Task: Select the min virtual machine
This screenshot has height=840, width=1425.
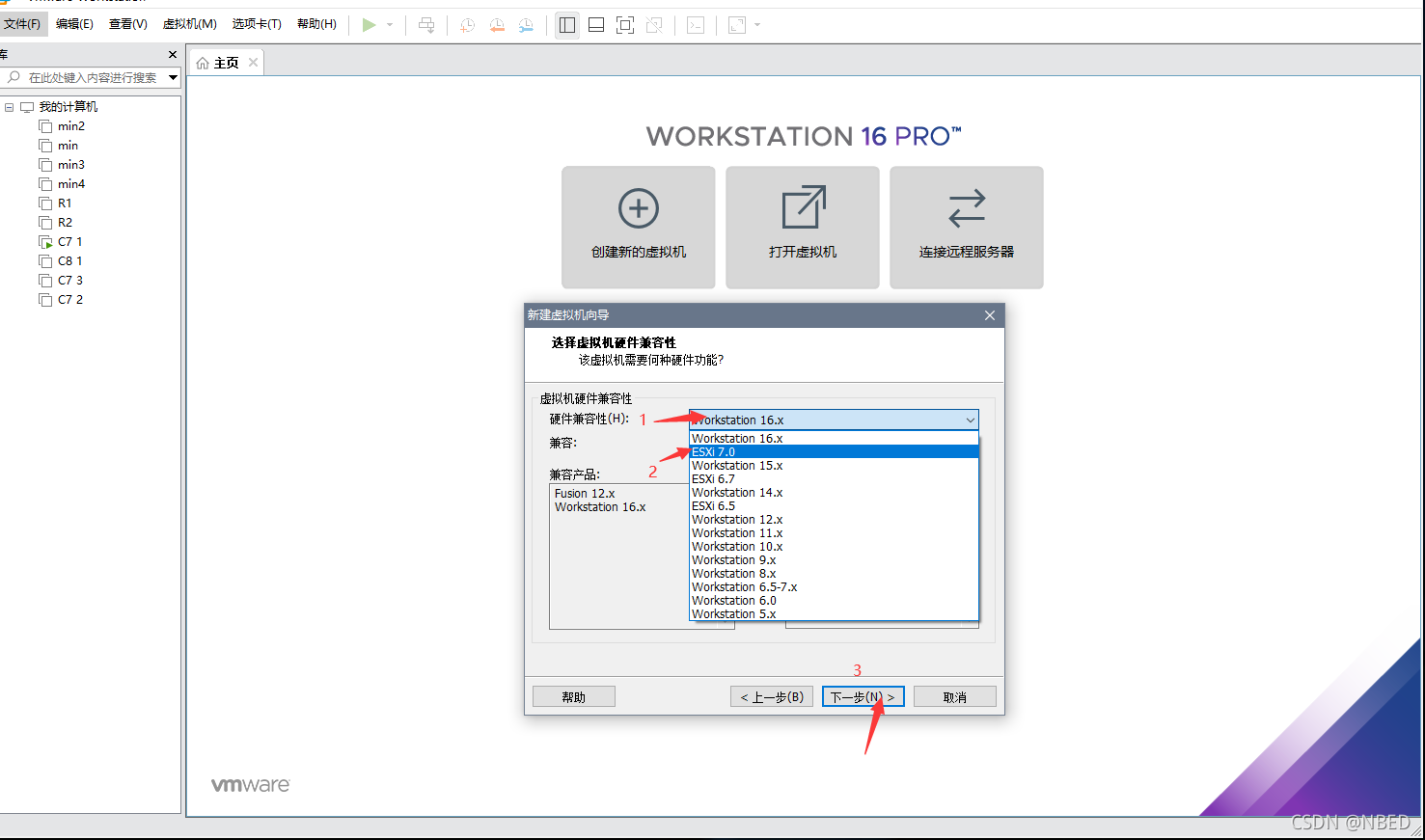Action: pos(68,146)
